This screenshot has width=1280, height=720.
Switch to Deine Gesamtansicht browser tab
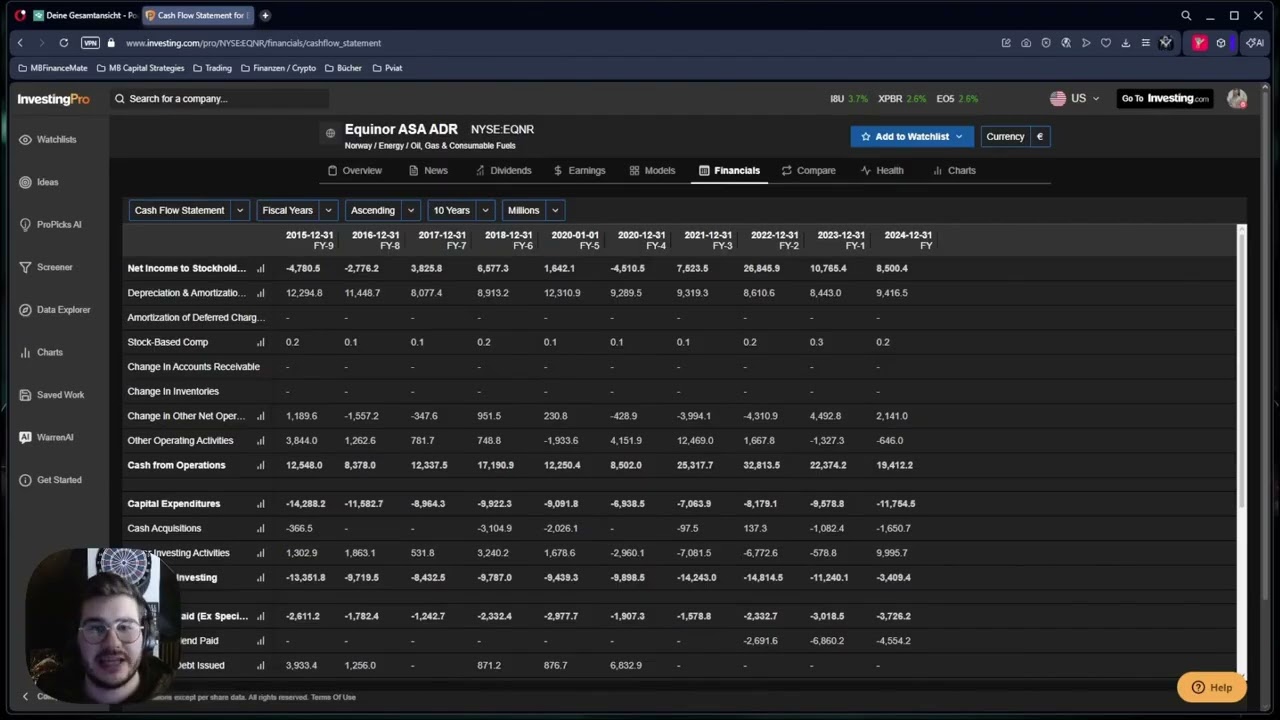pyautogui.click(x=84, y=15)
